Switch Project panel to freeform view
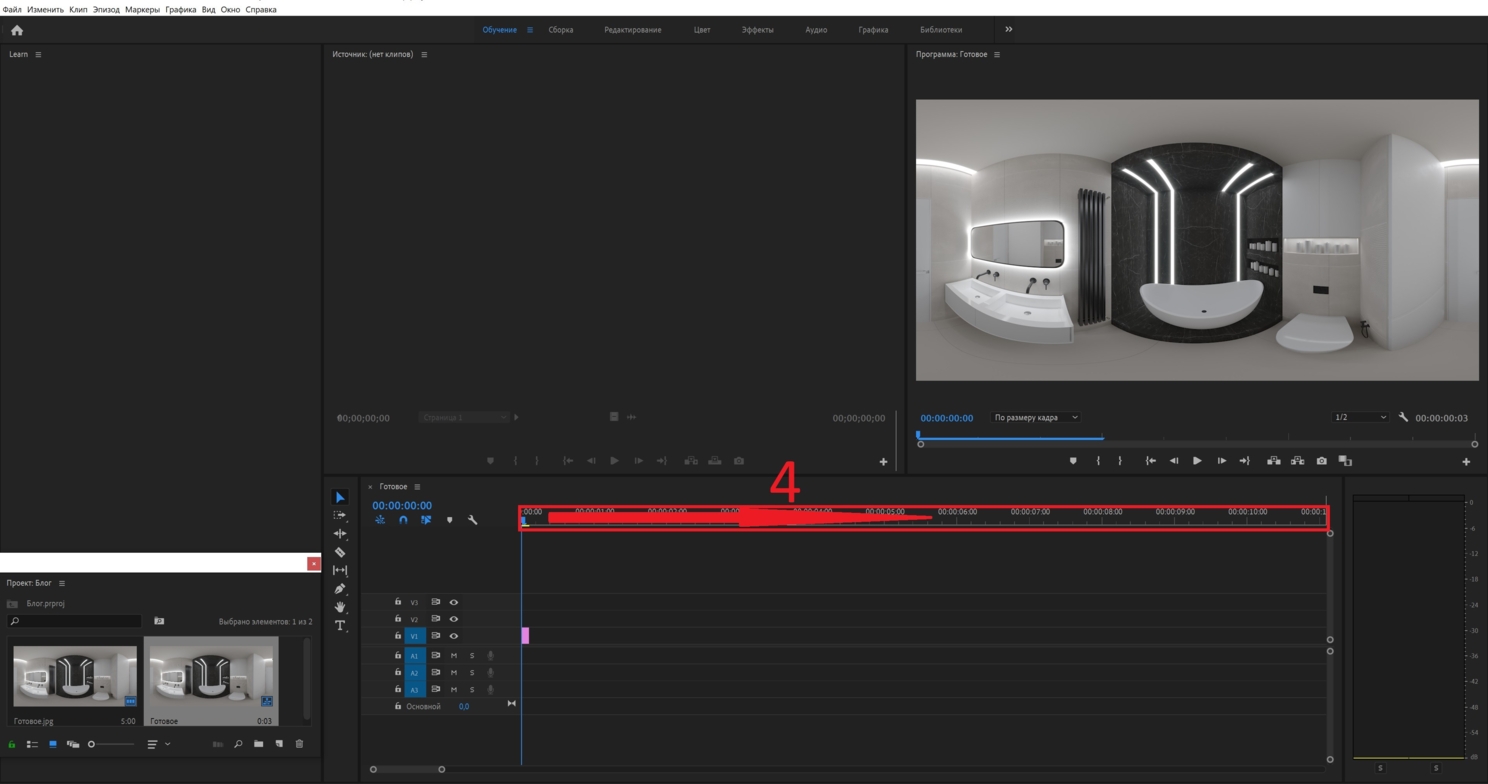Screen dimensions: 1488x784 tap(73, 744)
